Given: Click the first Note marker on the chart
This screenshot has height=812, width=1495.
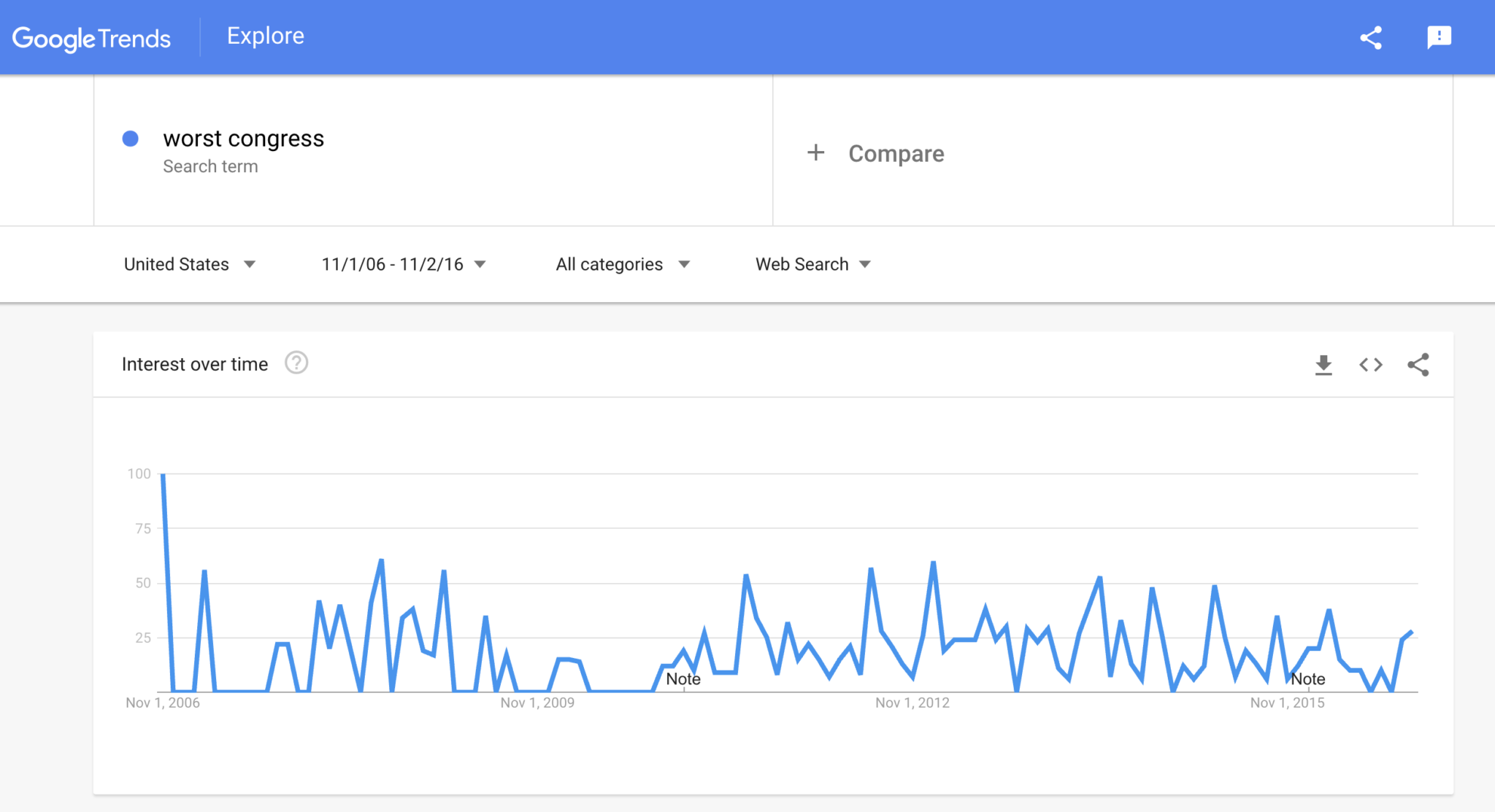Looking at the screenshot, I should pos(683,679).
